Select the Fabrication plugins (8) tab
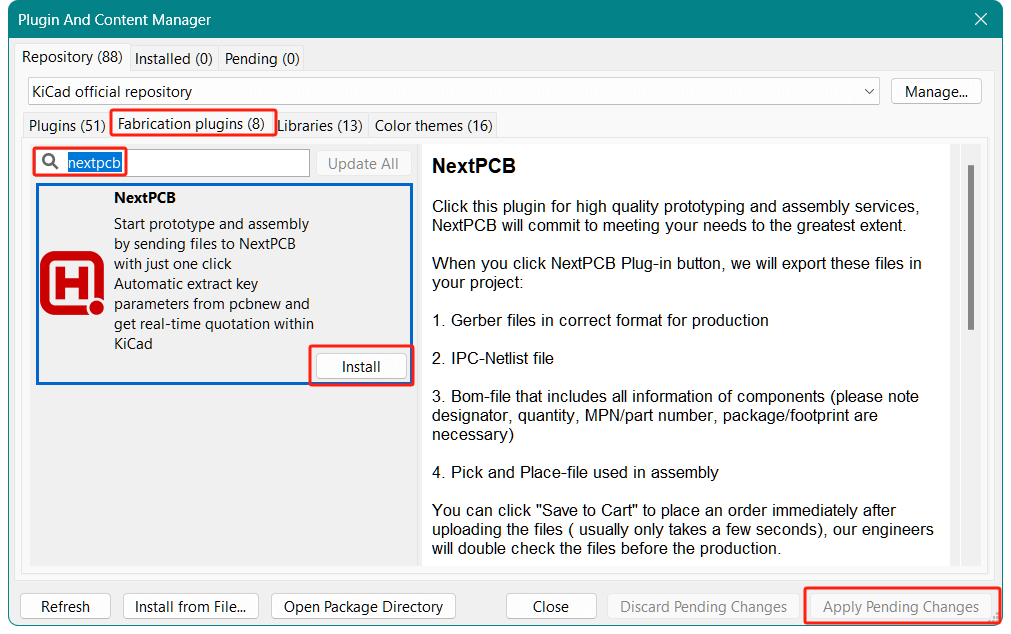The height and width of the screenshot is (634, 1011). point(191,125)
